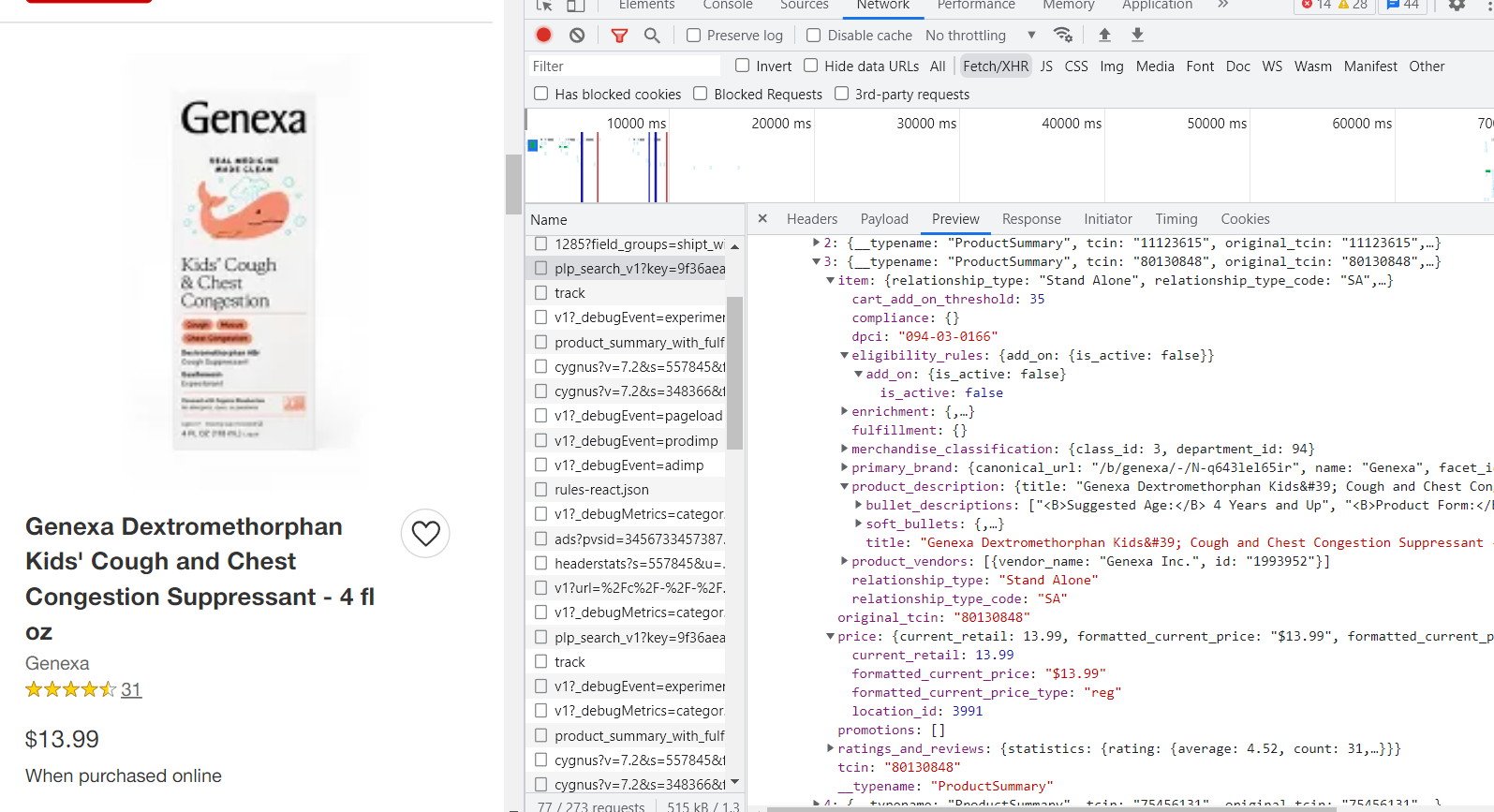Open the Initiator tab
The height and width of the screenshot is (812, 1494).
coord(1108,219)
